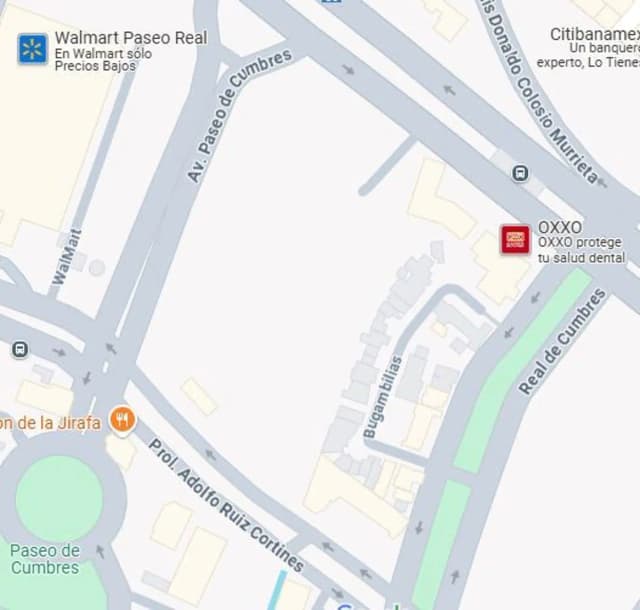Open the orange restaurant pin near Jirafa
Screen dimensions: 640x610
tap(122, 421)
